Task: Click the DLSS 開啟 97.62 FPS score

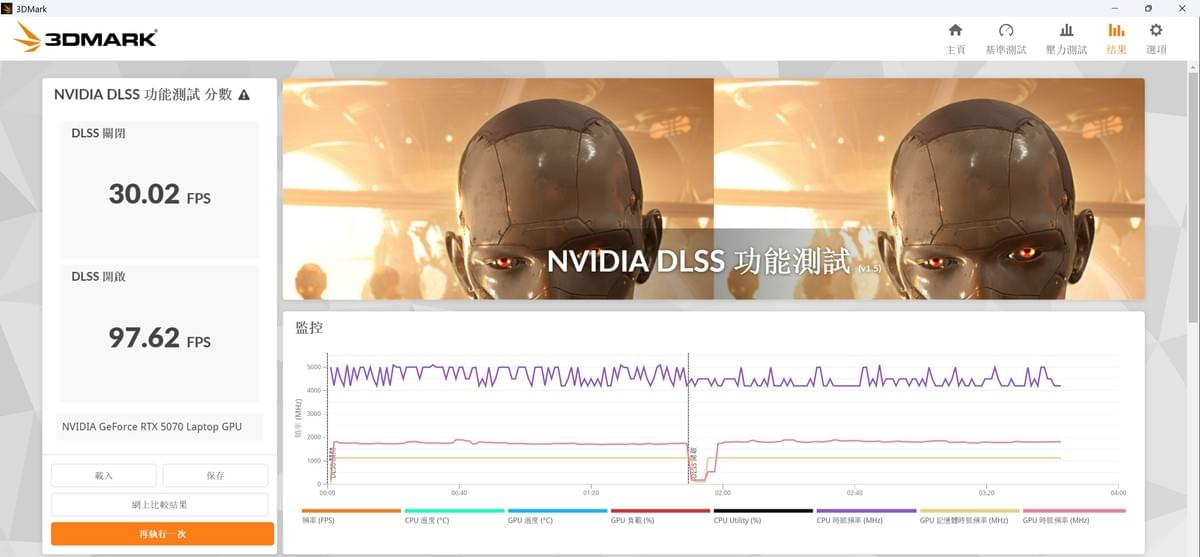Action: pyautogui.click(x=160, y=337)
